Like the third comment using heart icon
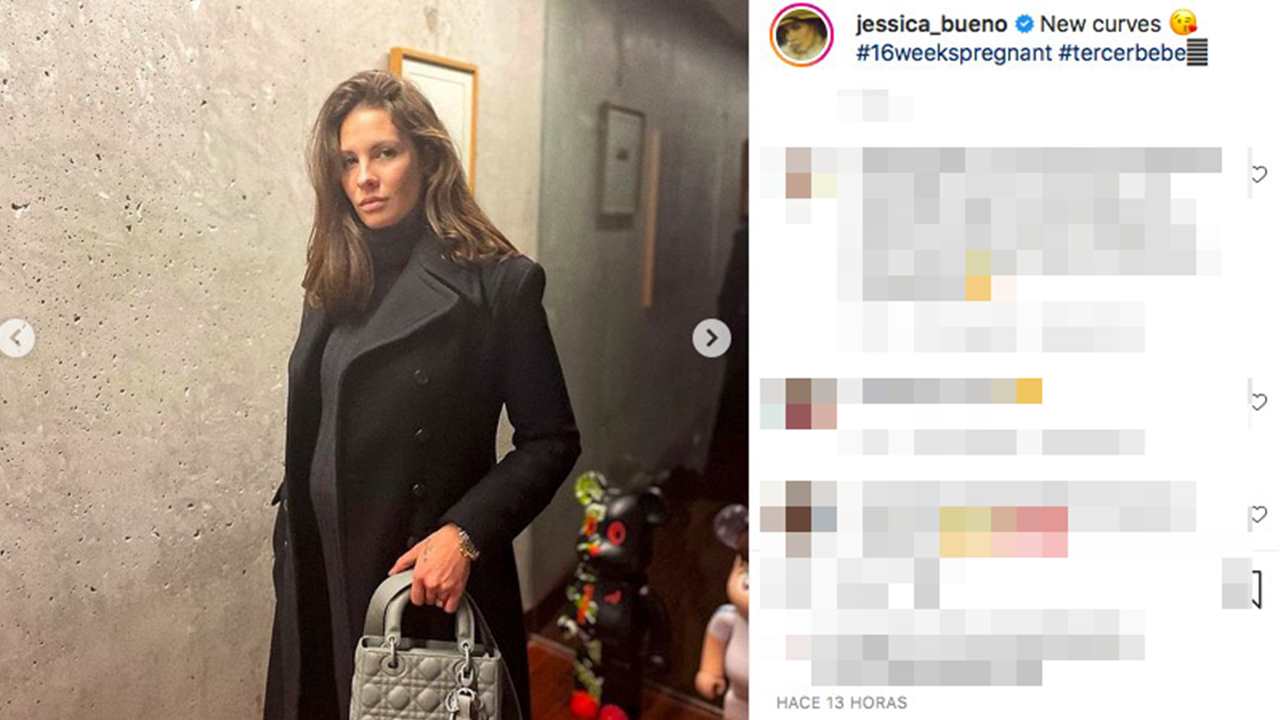The image size is (1280, 720). click(1259, 515)
